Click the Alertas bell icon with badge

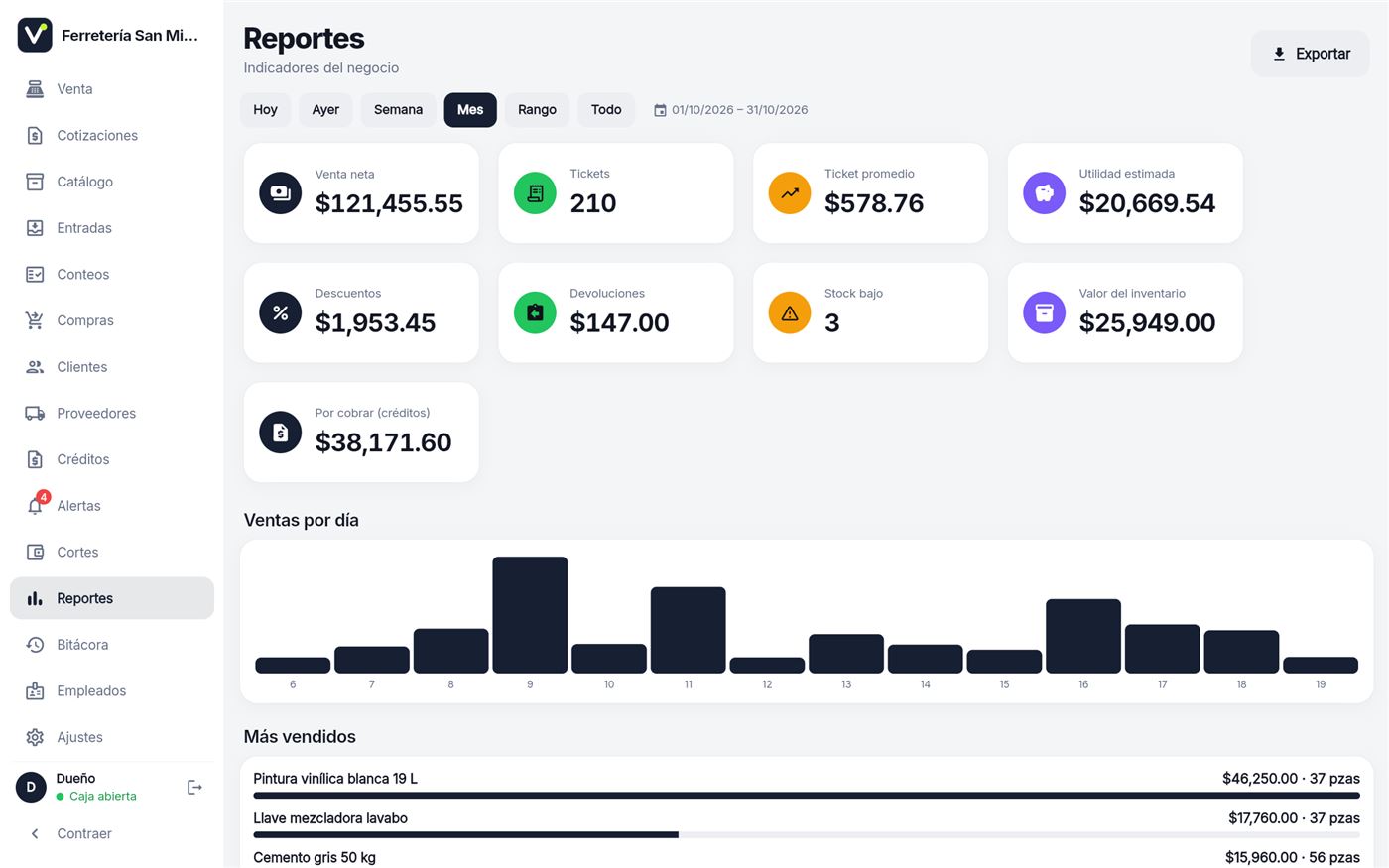[x=37, y=504]
